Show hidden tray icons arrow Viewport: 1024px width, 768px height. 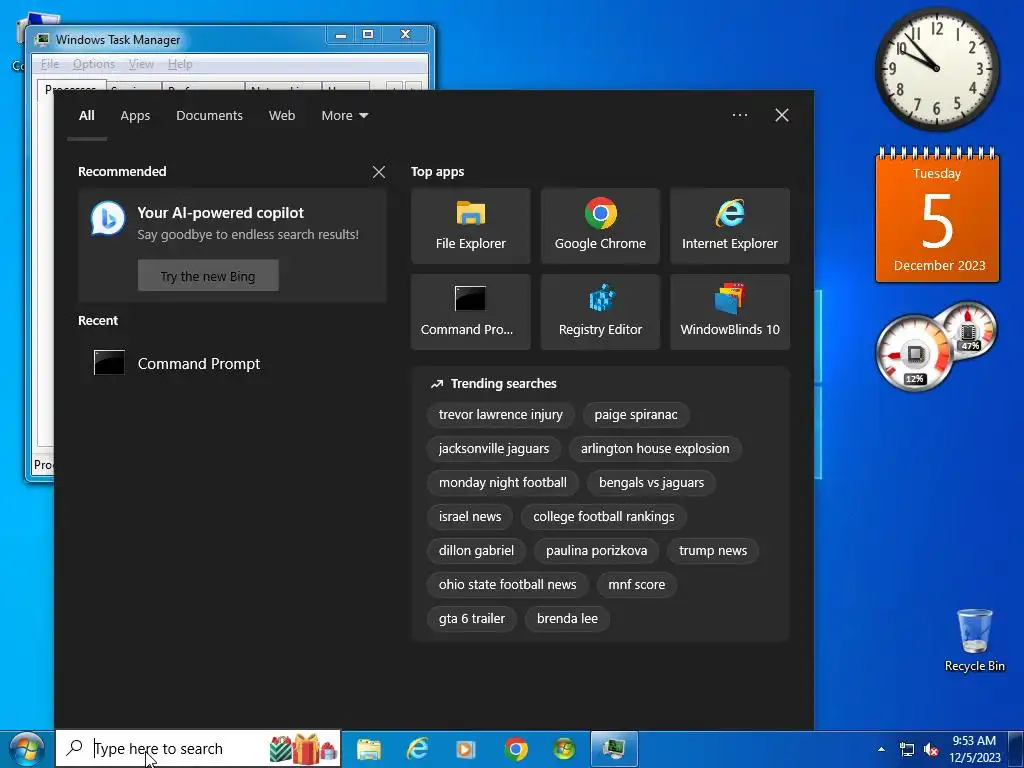tap(881, 749)
